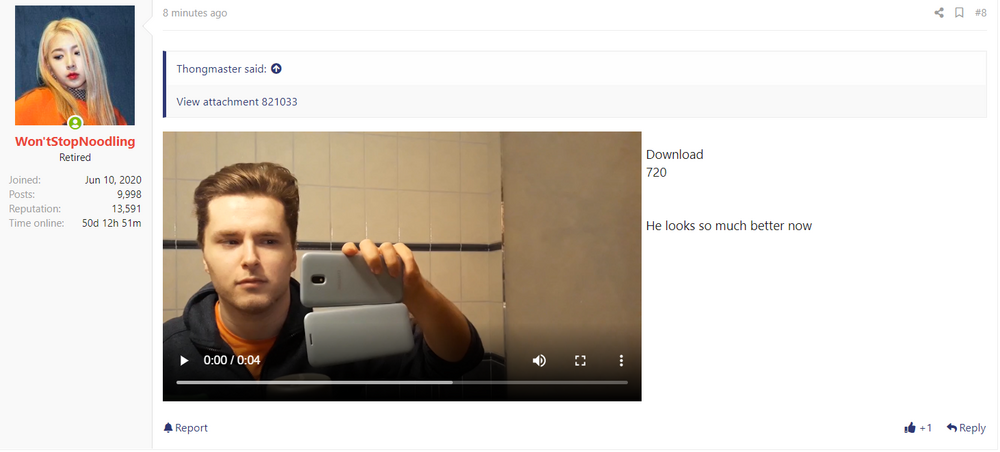The width and height of the screenshot is (1000, 452).
Task: Open View attachment 821033 link
Action: coord(237,101)
